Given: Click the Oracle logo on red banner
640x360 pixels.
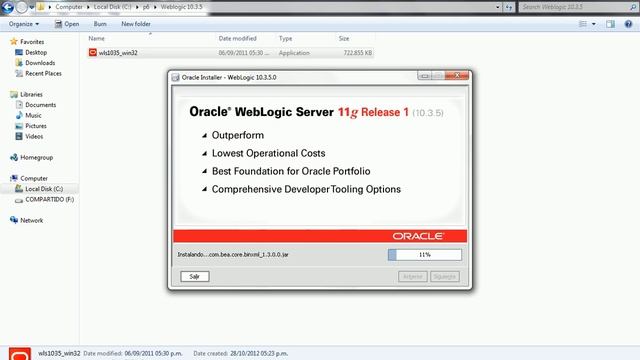Looking at the screenshot, I should 418,236.
